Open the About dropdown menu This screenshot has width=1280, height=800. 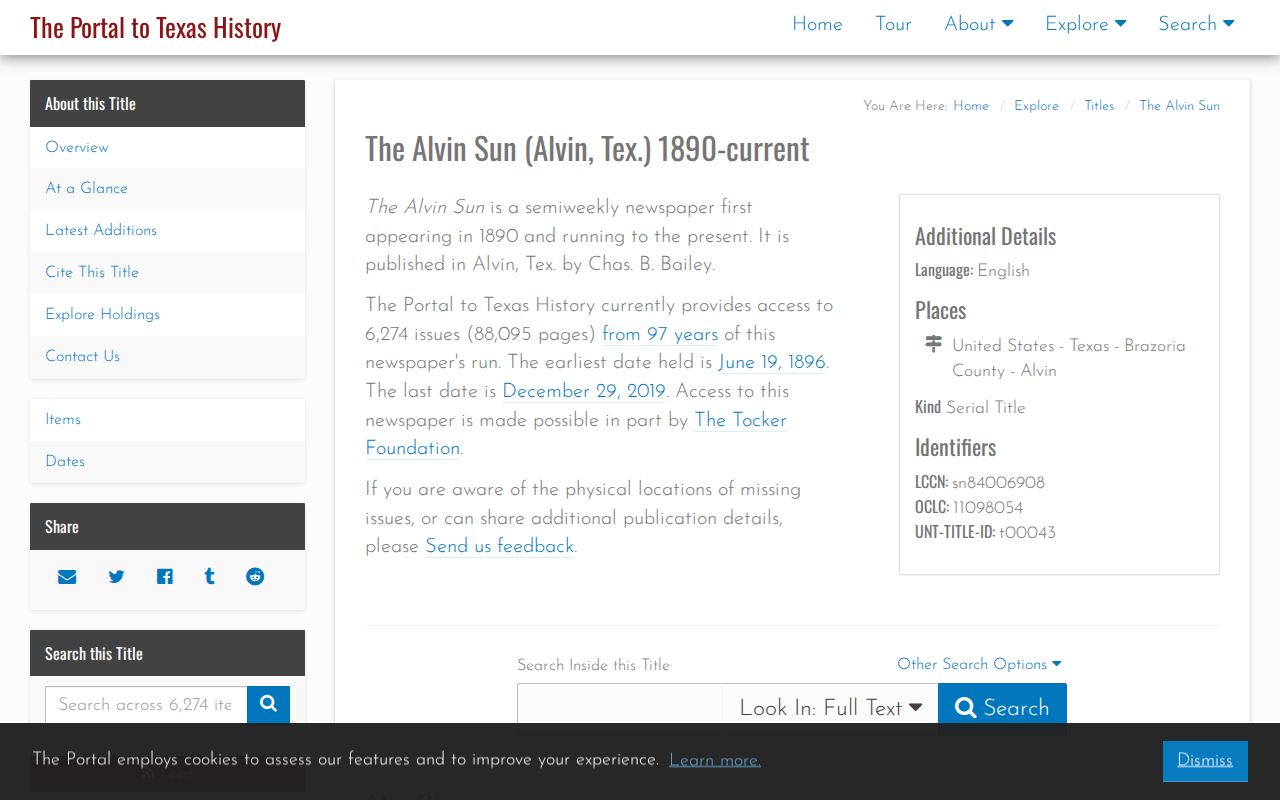979,24
